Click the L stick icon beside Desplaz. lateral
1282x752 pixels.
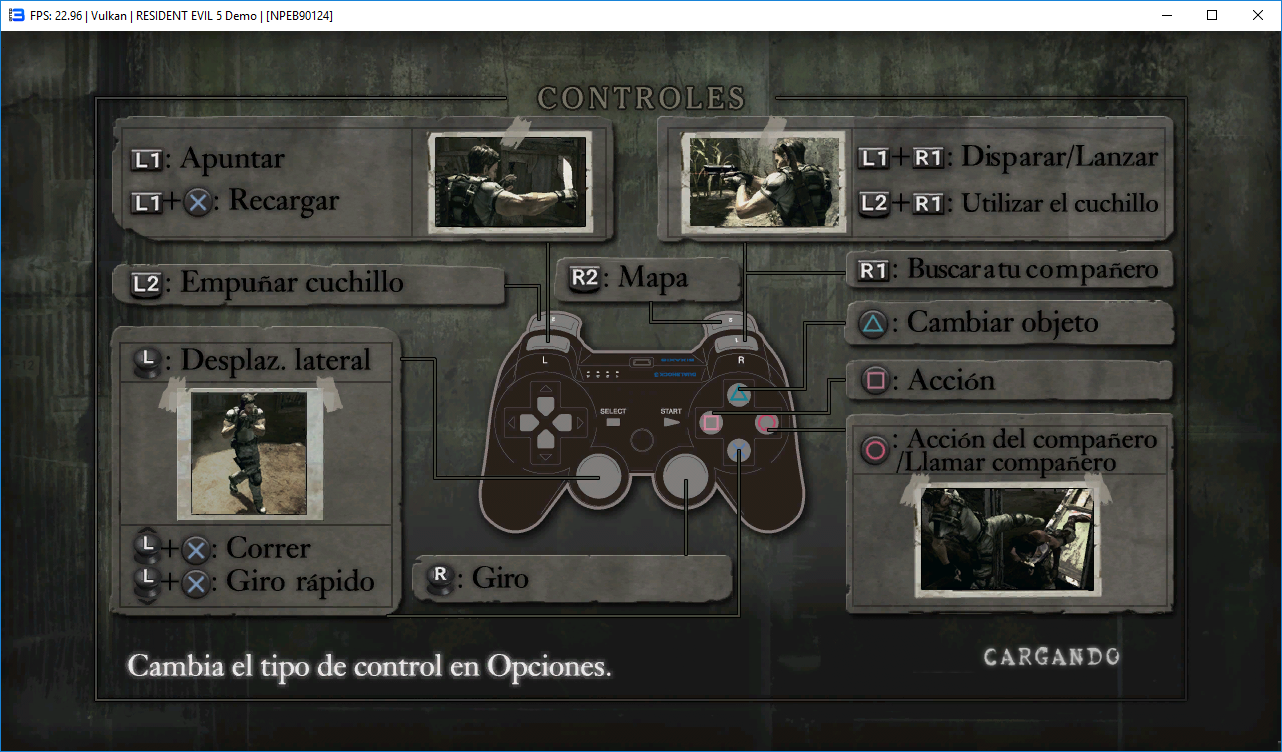click(146, 361)
